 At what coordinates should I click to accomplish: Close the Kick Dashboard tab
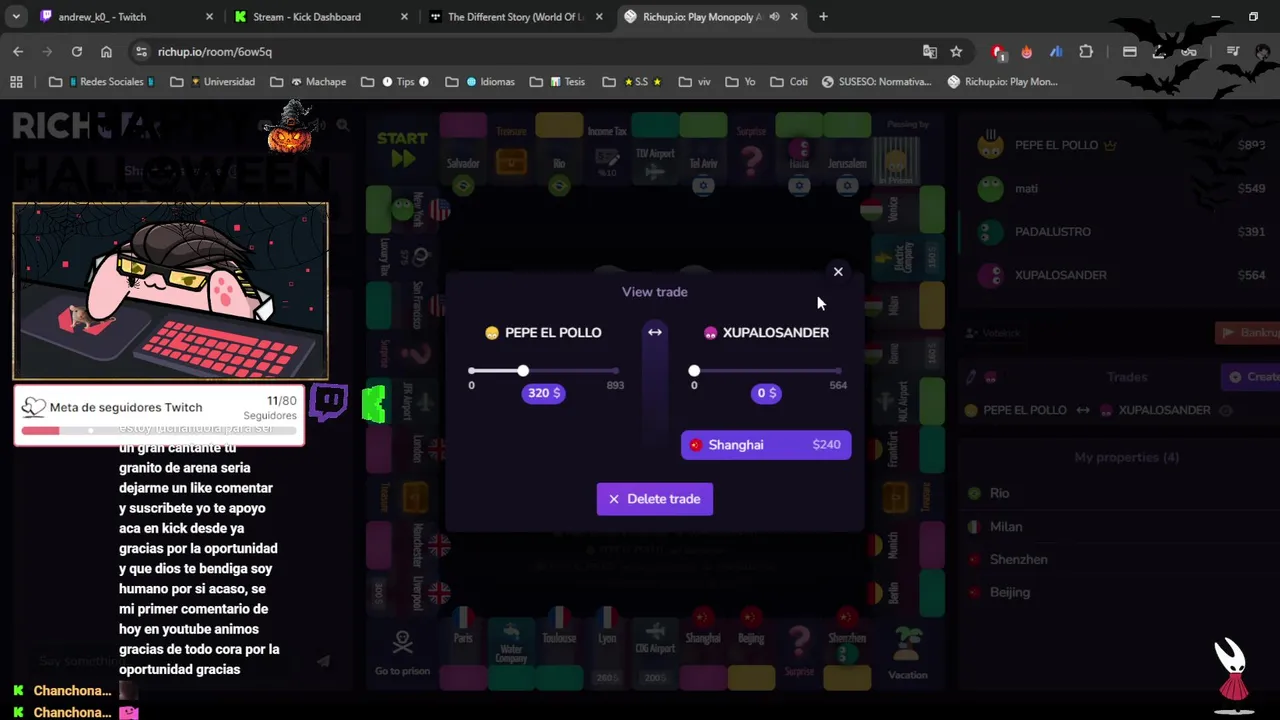click(404, 17)
